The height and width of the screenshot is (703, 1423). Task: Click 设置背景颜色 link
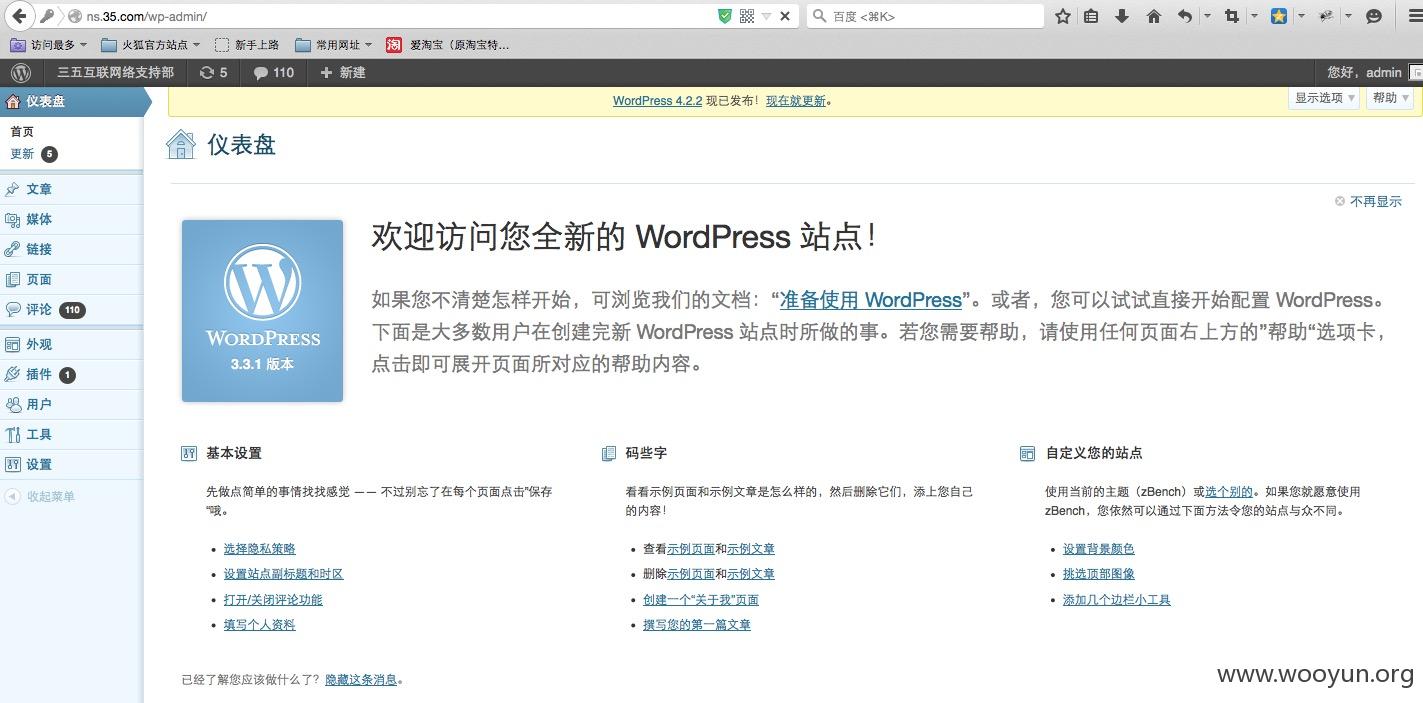point(1099,549)
